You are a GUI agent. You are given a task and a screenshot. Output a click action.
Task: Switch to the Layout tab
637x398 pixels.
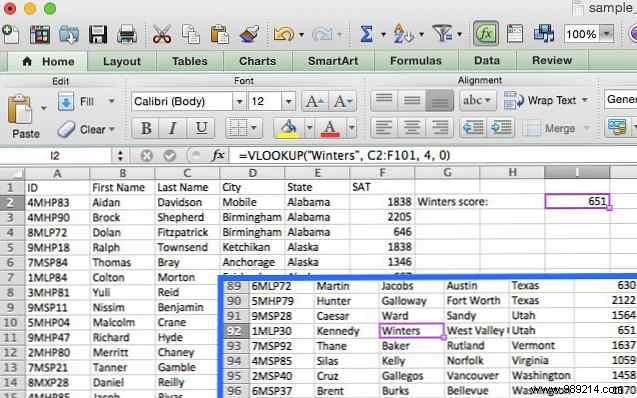pyautogui.click(x=121, y=62)
